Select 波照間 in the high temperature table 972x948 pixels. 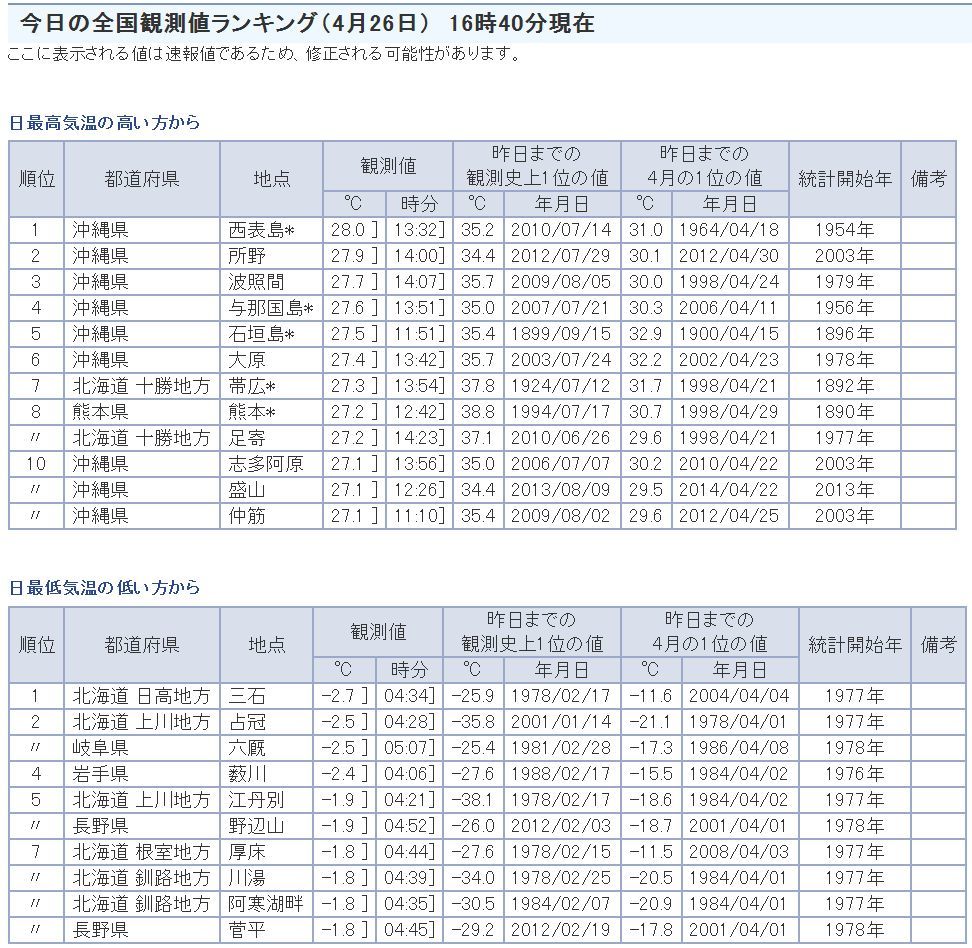coord(254,282)
